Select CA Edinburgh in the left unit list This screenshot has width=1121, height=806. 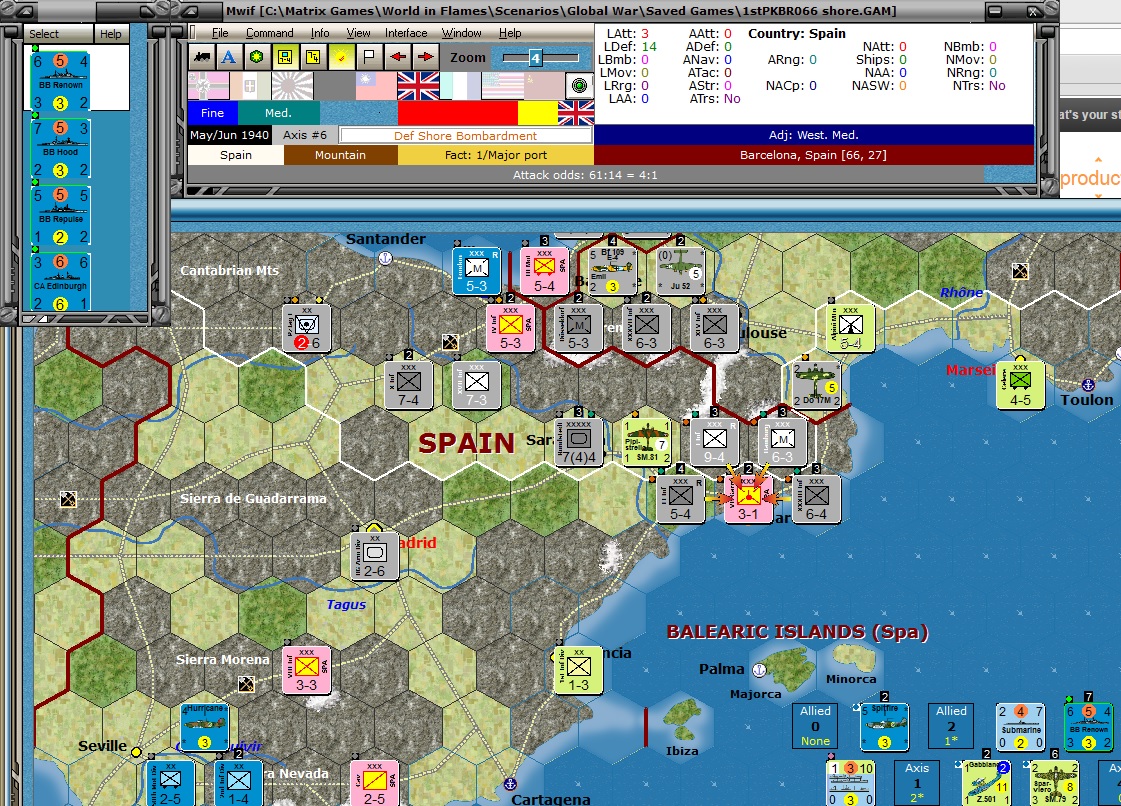coord(61,281)
